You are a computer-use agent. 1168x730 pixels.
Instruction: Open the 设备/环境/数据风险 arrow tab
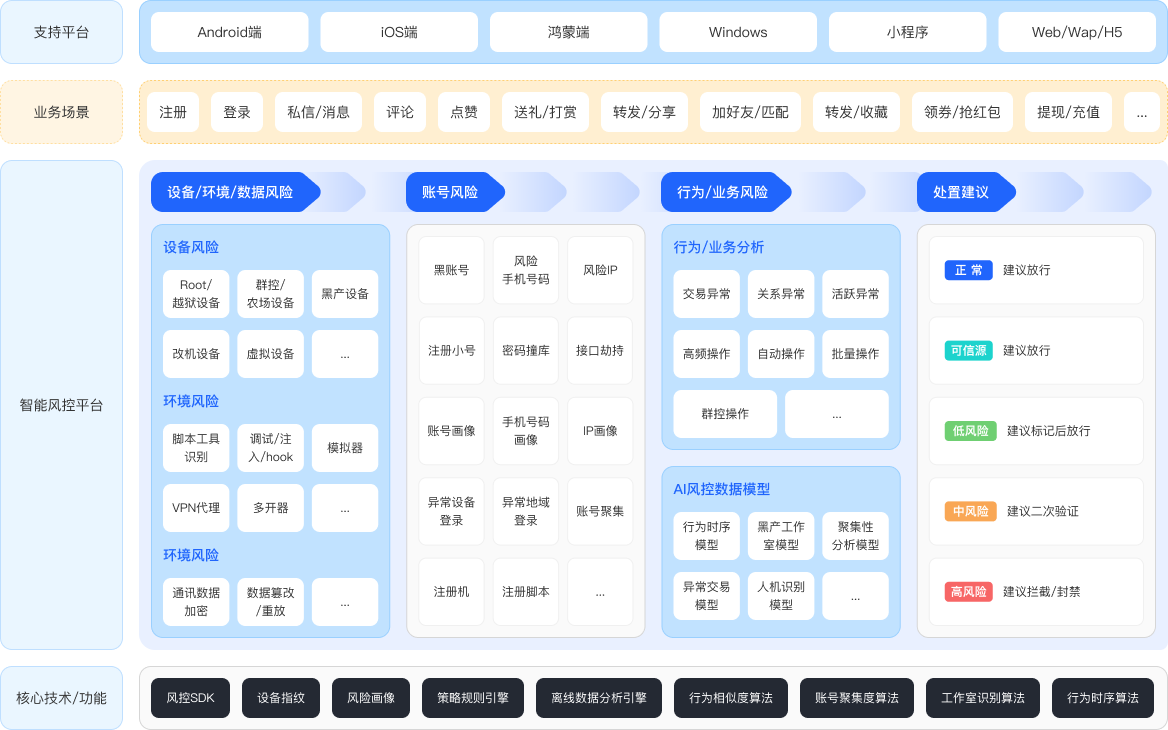click(232, 192)
